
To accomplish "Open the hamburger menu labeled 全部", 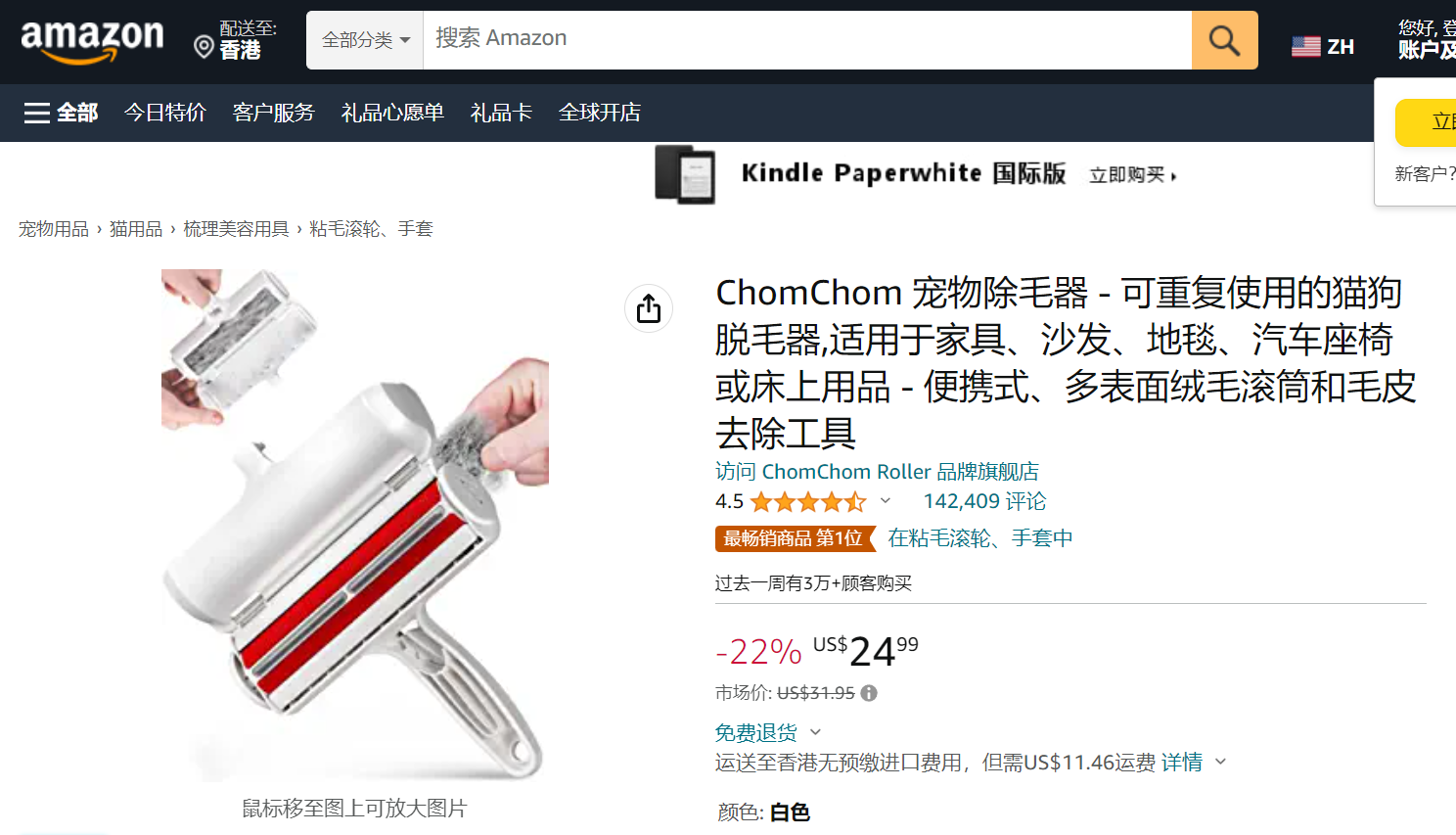I will click(62, 113).
